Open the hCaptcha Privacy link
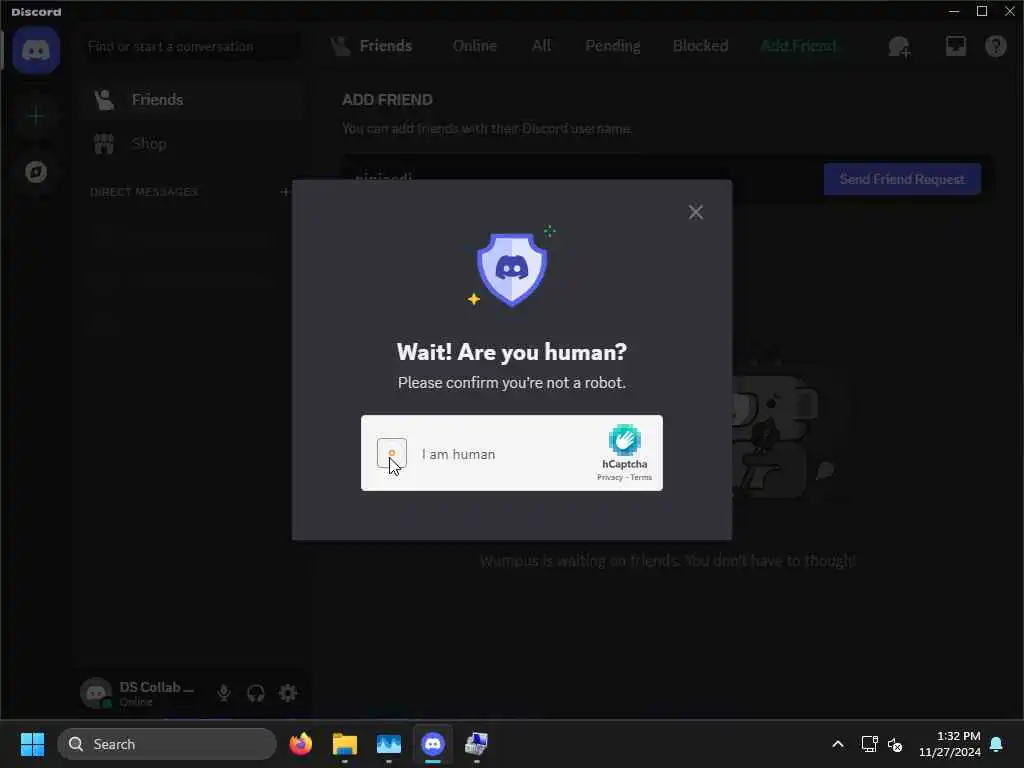The height and width of the screenshot is (768, 1024). [609, 477]
